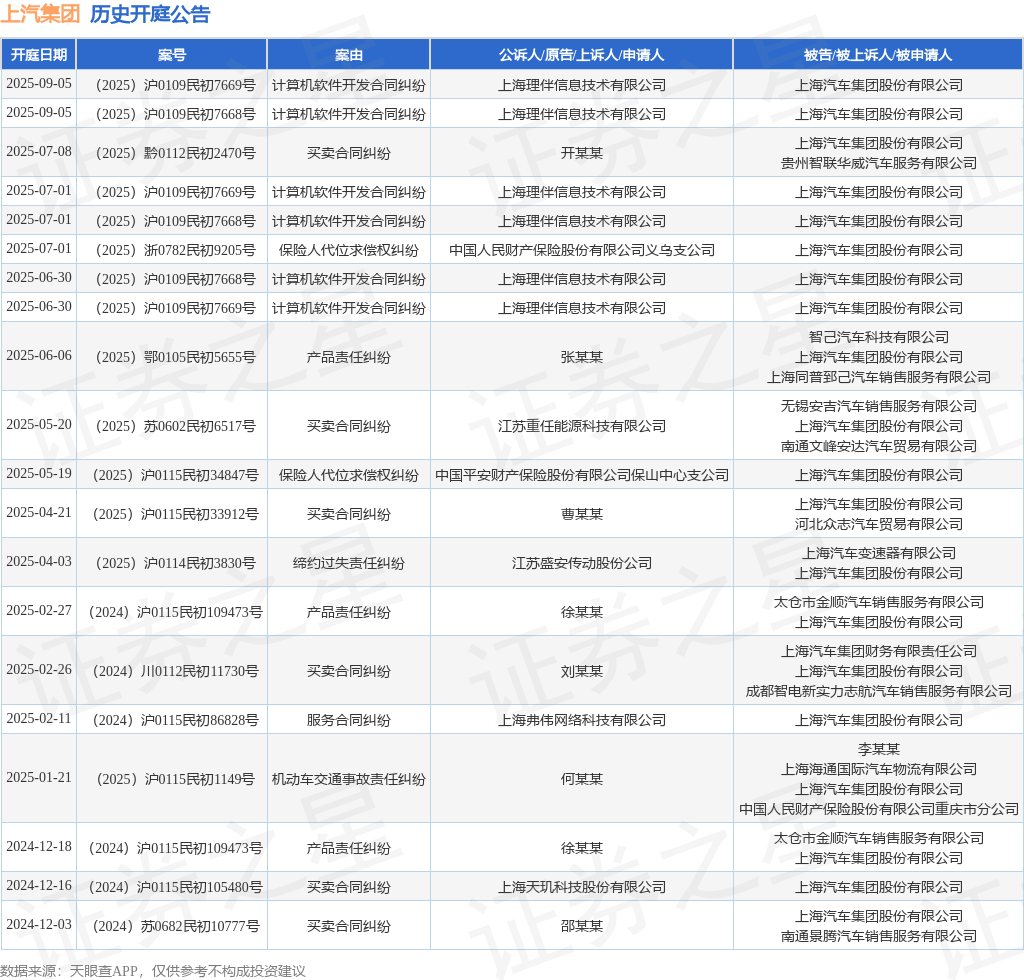The image size is (1024, 980).
Task: Click defendant 上海汽车集团财务有限责任公司
Action: (878, 652)
